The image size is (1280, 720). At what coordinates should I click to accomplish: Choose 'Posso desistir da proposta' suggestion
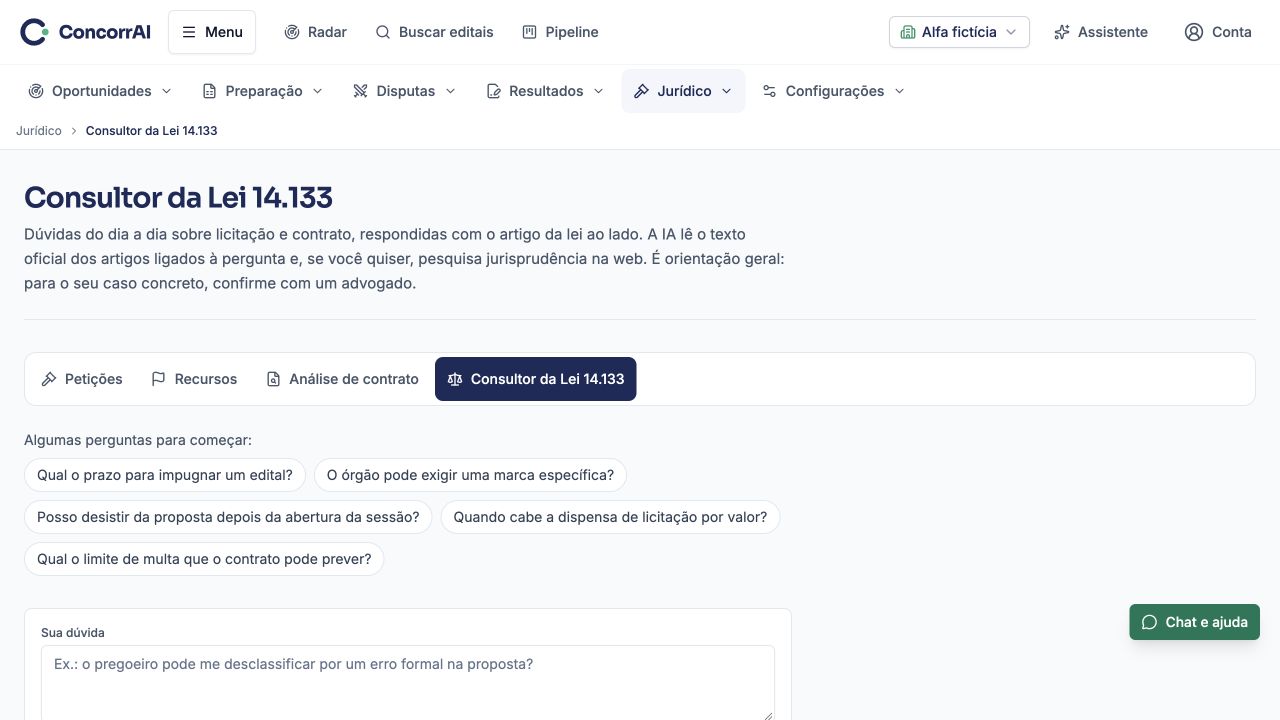point(228,517)
